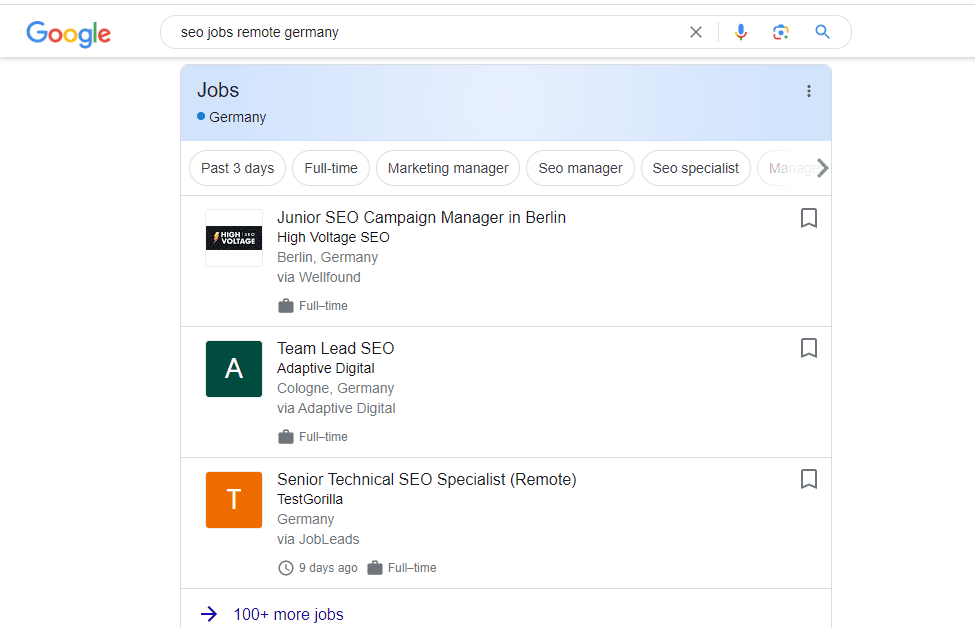Click the Google logo
This screenshot has height=628, width=975.
[x=68, y=33]
